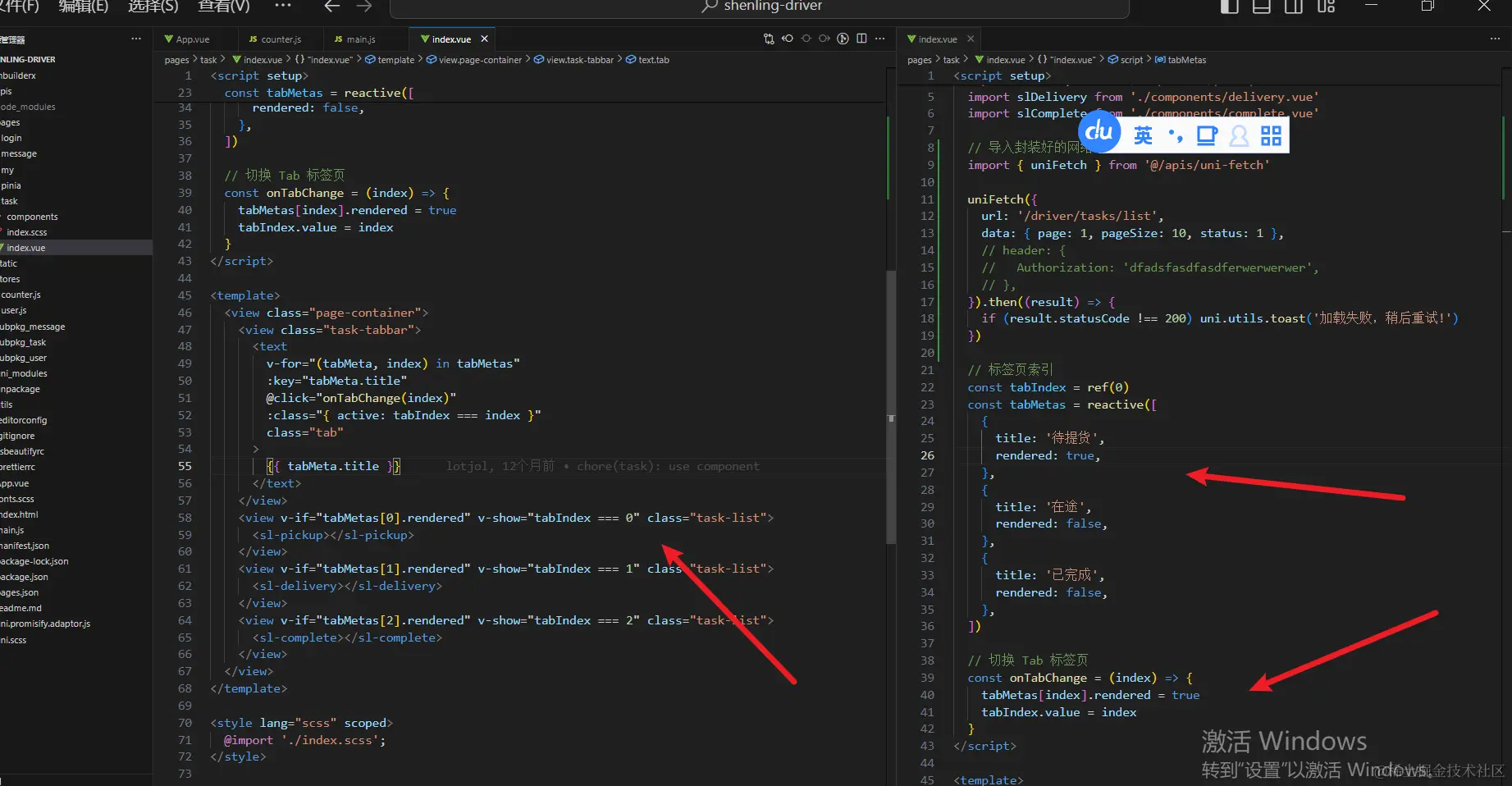Click the '/driver/tasks/list' URL string

tap(1087, 216)
